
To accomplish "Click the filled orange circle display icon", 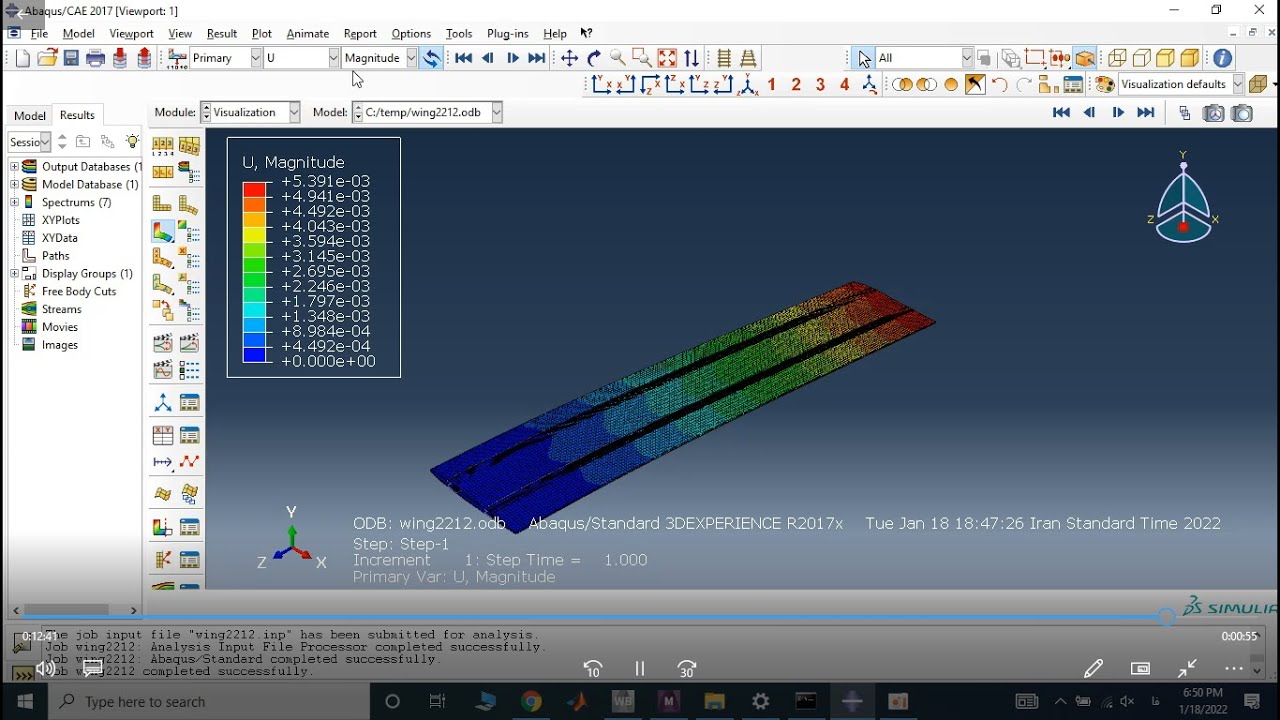I will coord(951,85).
